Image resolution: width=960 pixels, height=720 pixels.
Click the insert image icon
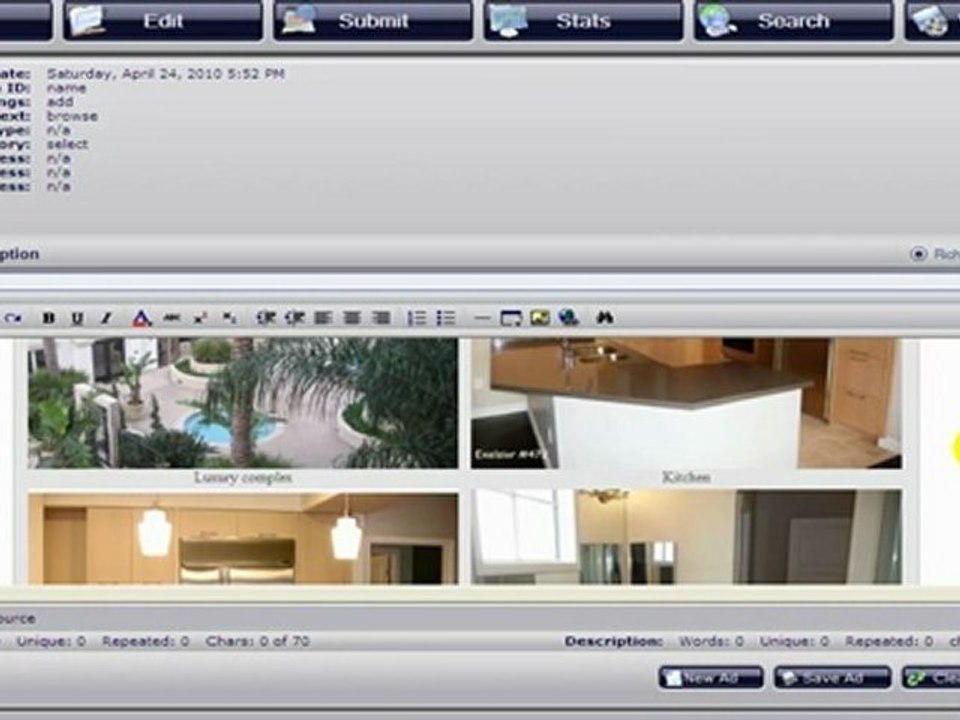point(540,318)
